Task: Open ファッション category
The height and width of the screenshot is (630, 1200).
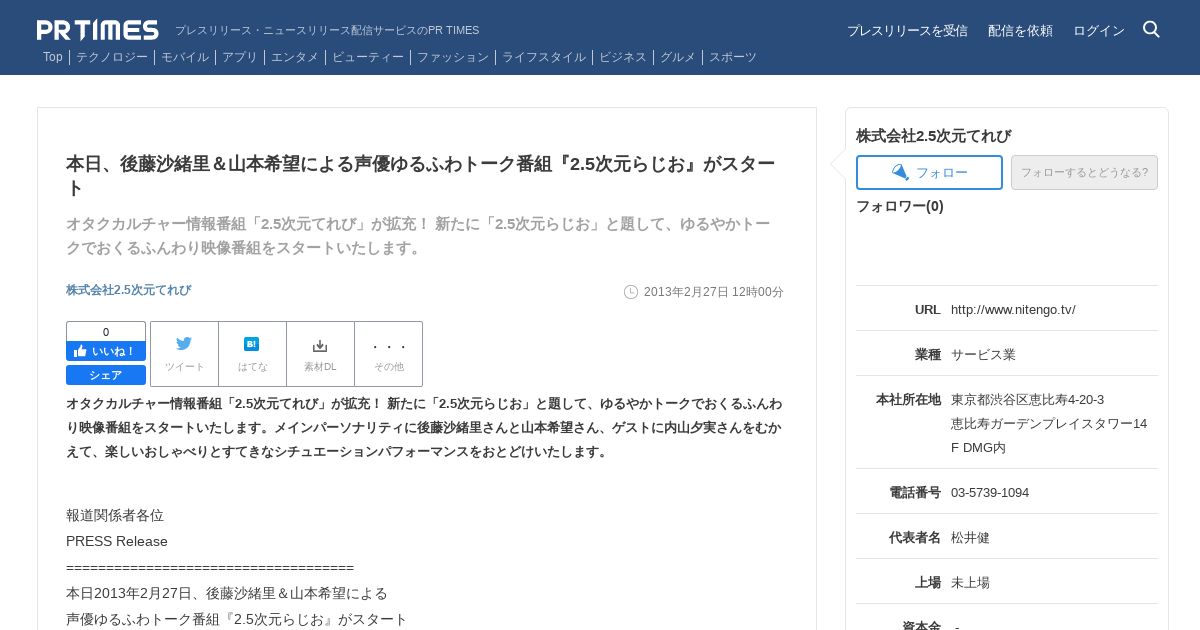Action: 453,57
